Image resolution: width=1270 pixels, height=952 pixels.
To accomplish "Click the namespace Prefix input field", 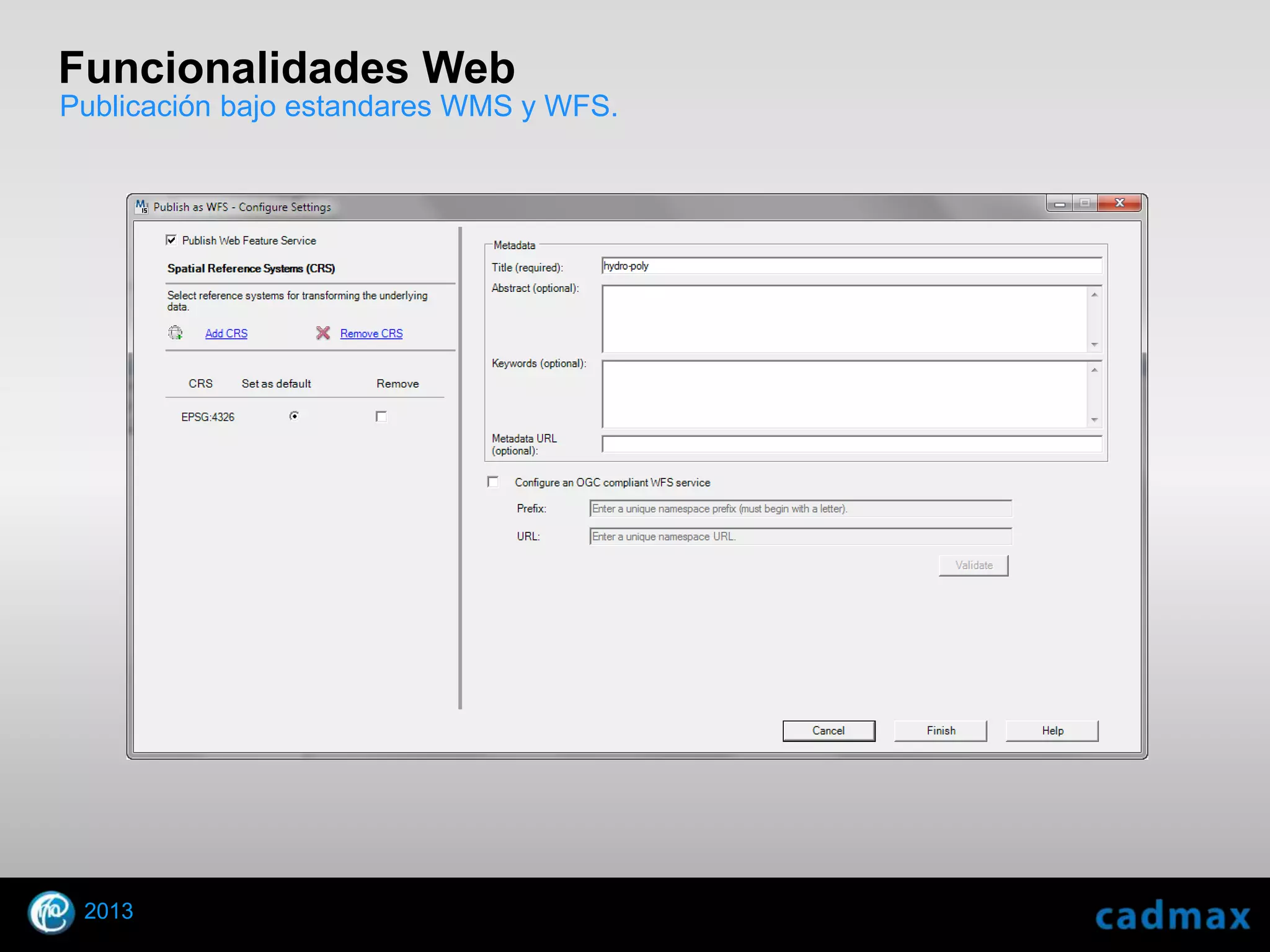I will tap(801, 509).
